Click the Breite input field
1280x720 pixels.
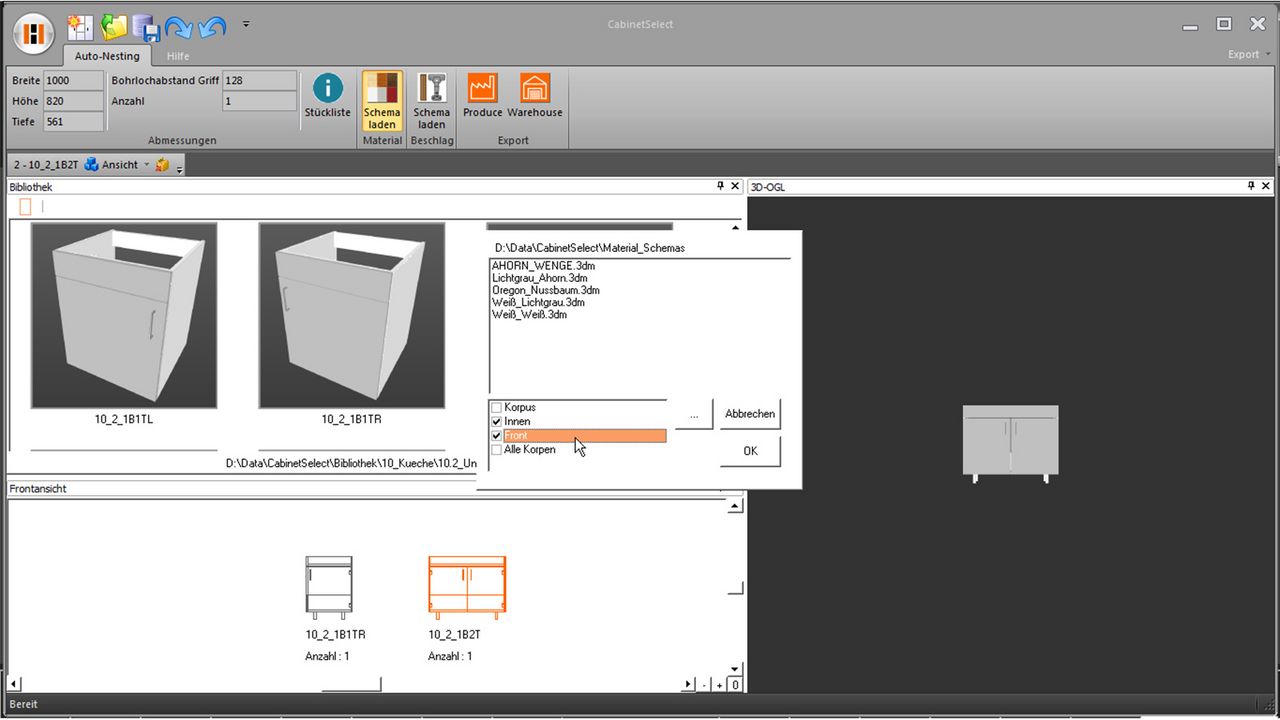pyautogui.click(x=73, y=80)
